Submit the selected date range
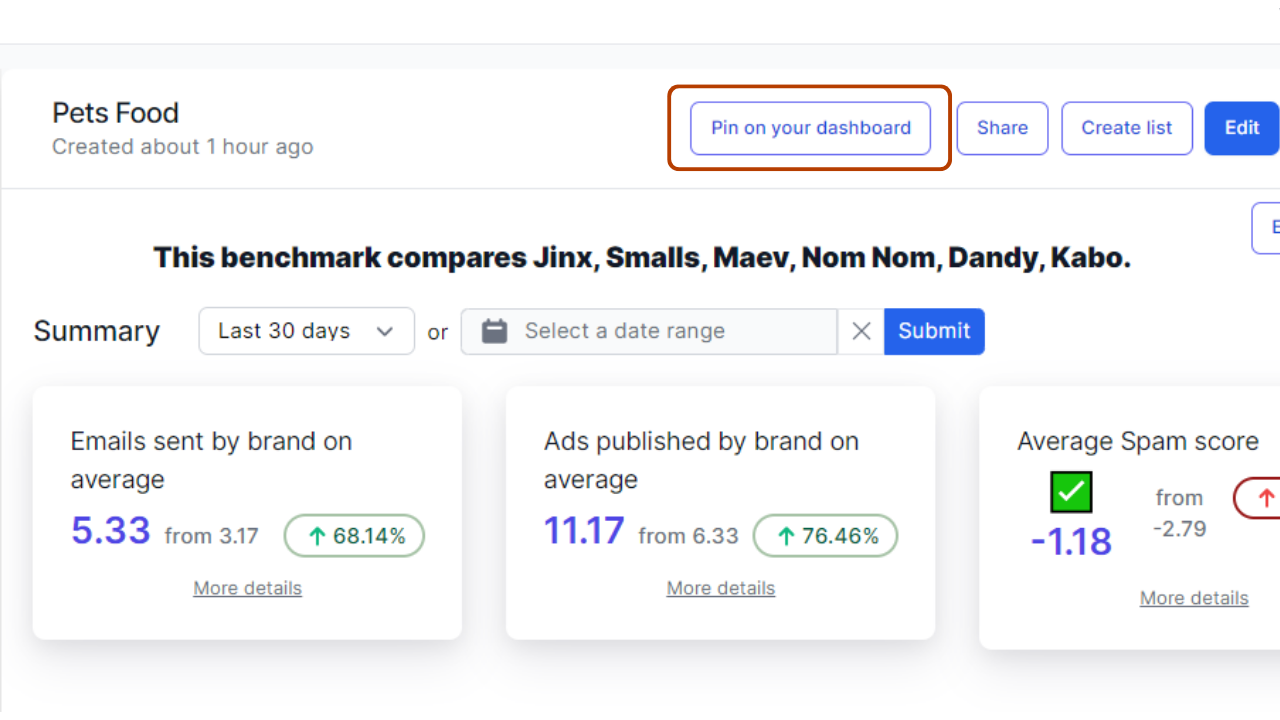 coord(934,331)
